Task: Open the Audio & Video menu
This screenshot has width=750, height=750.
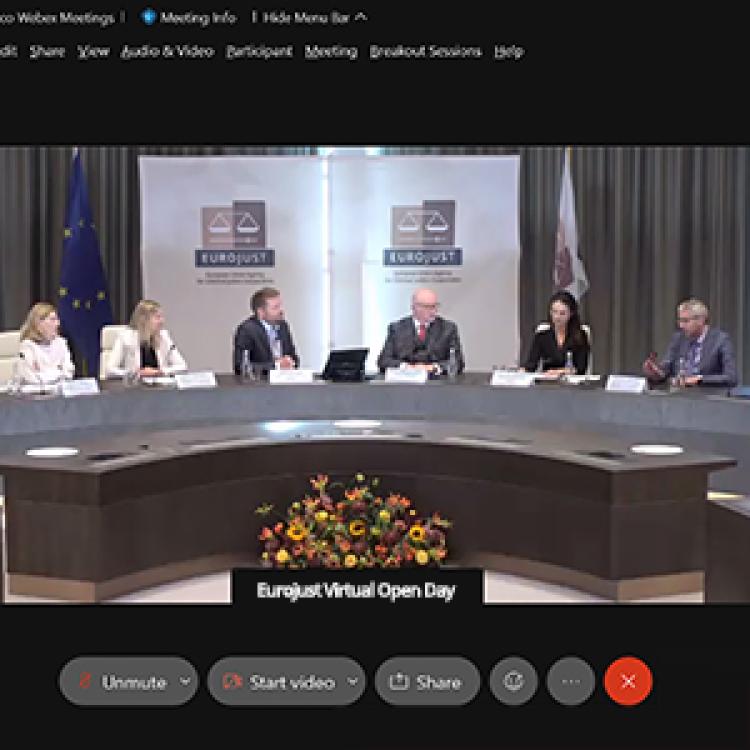Action: (x=167, y=51)
